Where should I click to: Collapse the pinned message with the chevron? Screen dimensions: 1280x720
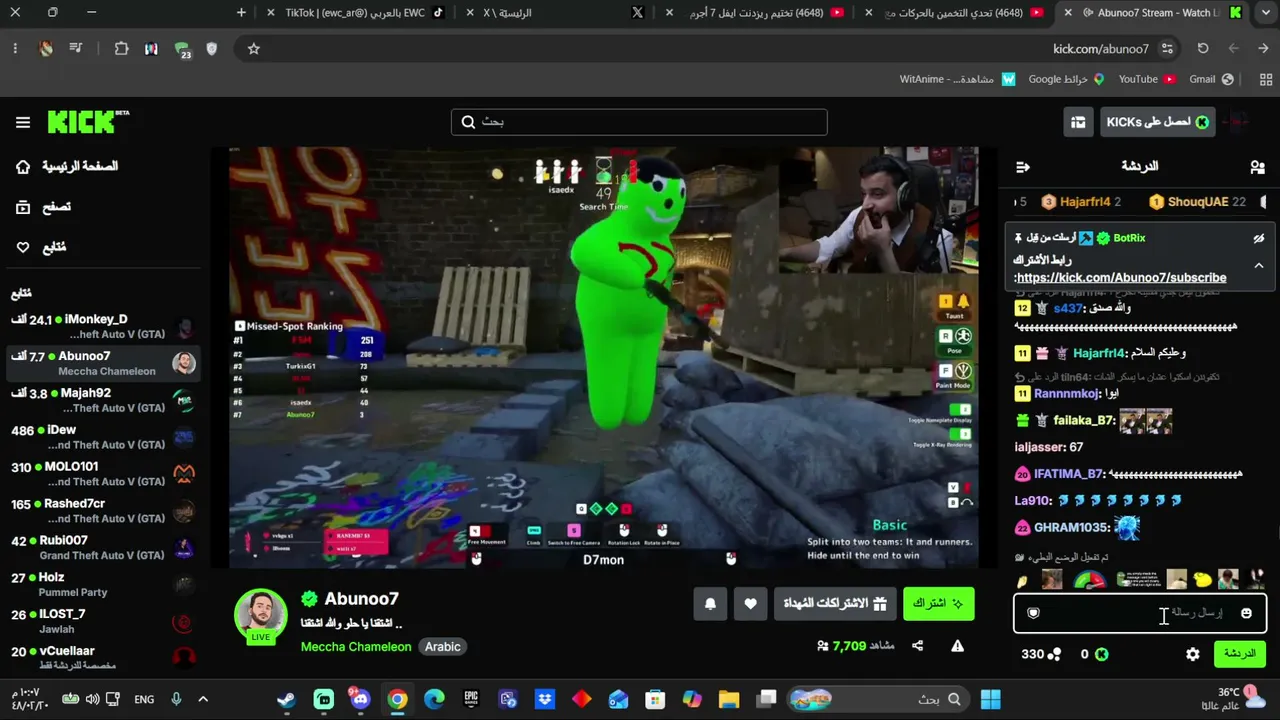(x=1259, y=265)
